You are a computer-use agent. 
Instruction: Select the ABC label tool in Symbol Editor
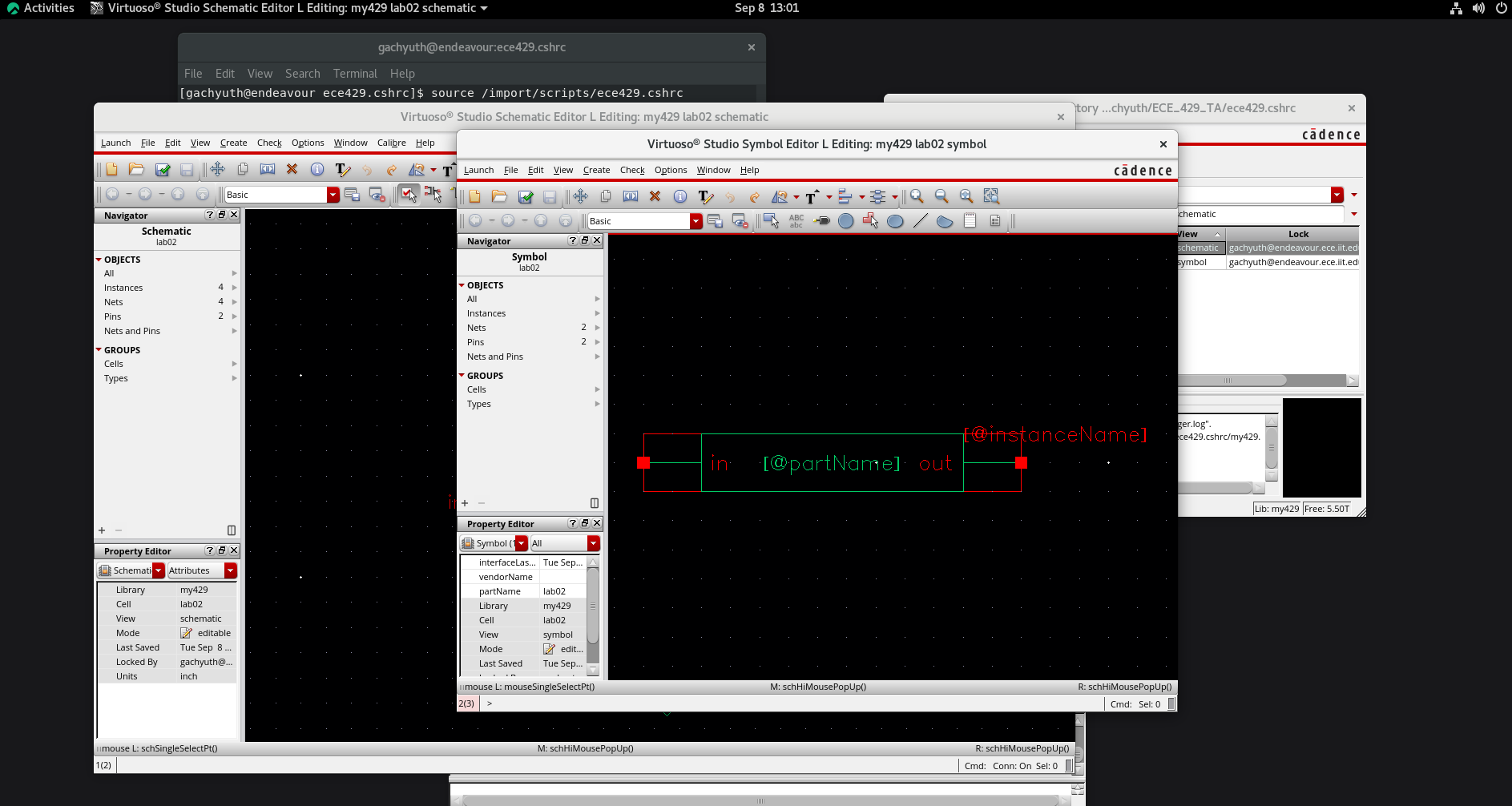[x=796, y=221]
